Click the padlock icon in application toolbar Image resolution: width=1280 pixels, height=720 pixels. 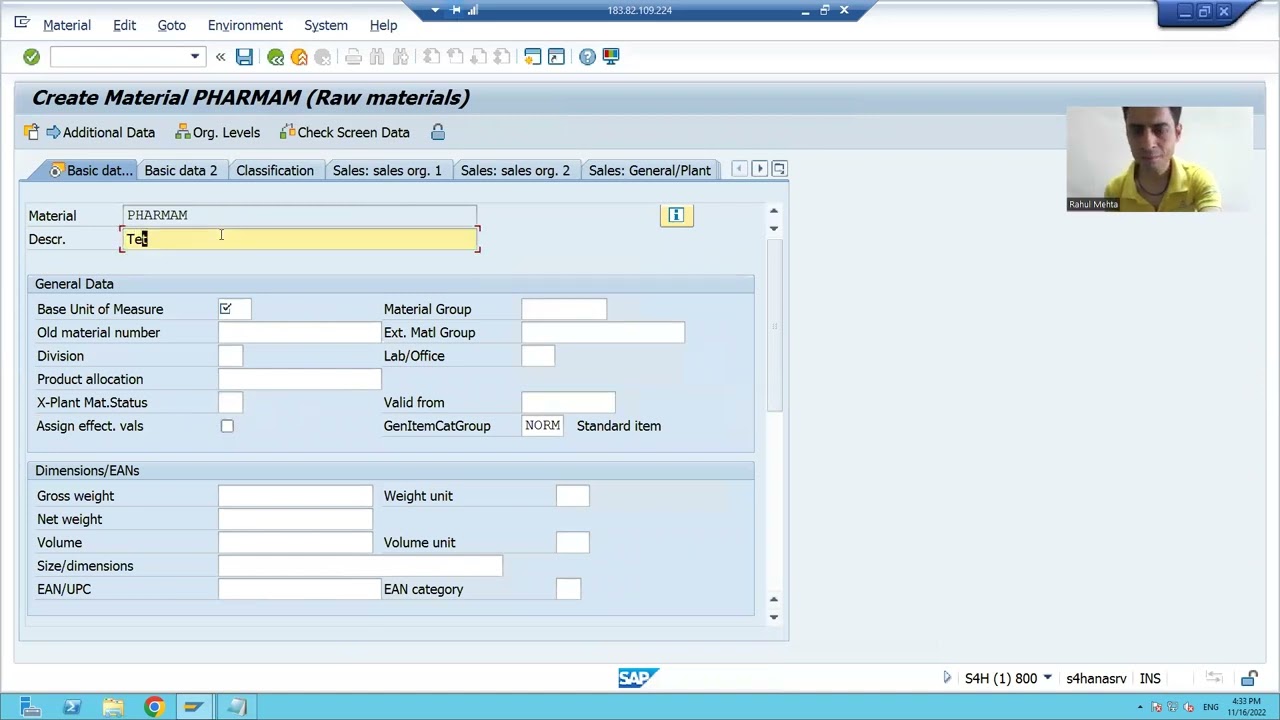(437, 132)
